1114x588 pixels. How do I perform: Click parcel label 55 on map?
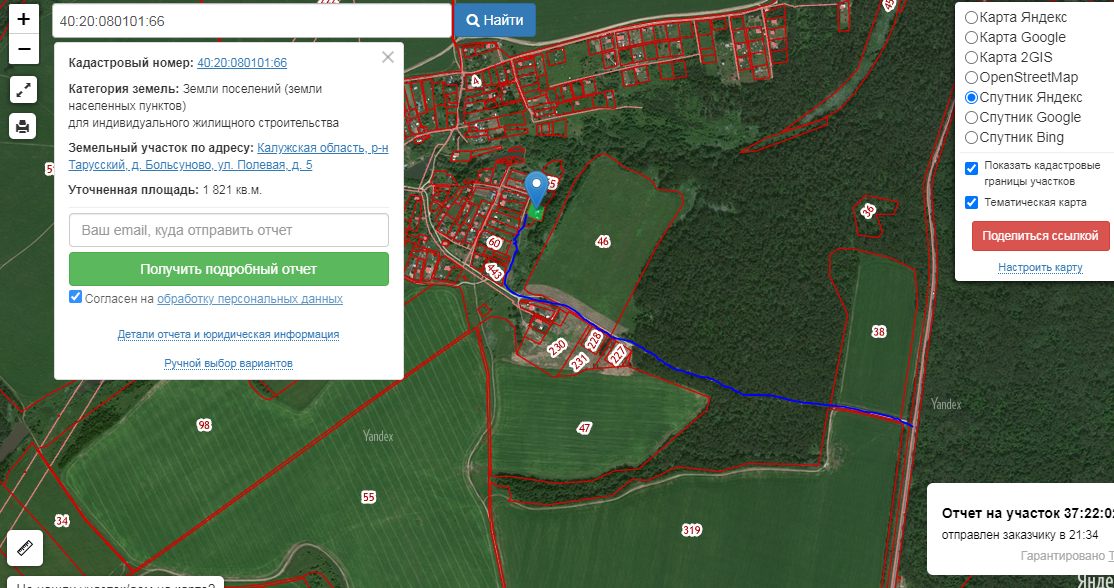[x=368, y=497]
